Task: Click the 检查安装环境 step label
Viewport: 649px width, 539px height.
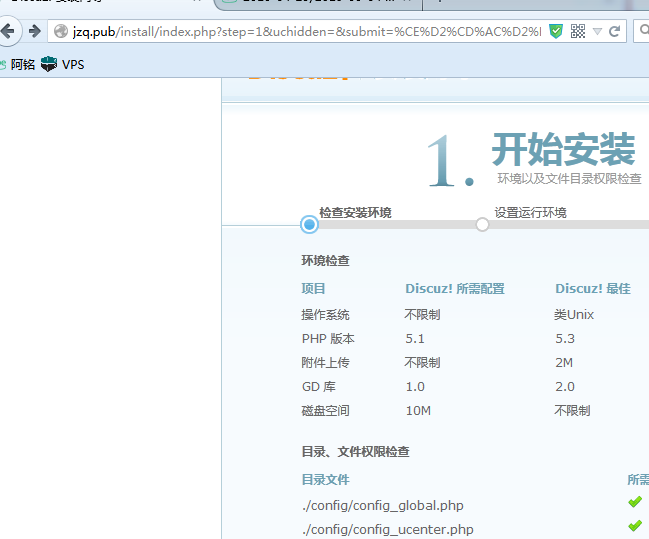Action: (355, 213)
